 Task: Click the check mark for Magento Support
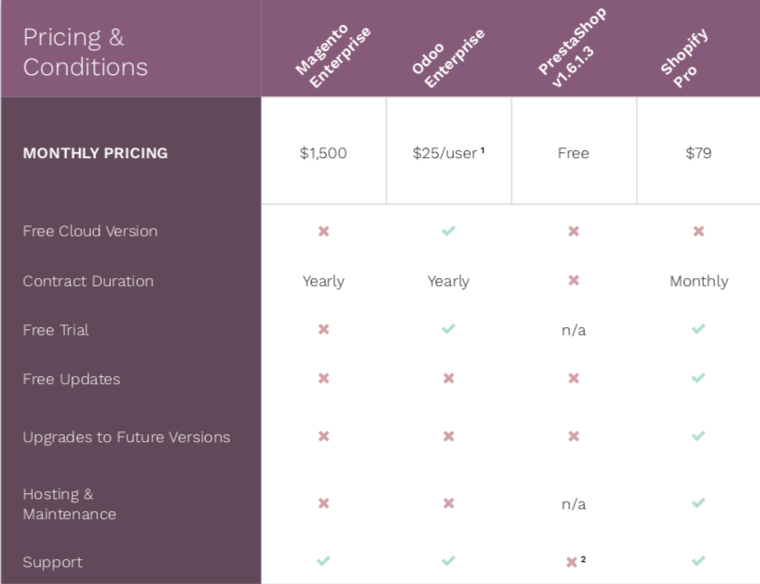point(323,561)
